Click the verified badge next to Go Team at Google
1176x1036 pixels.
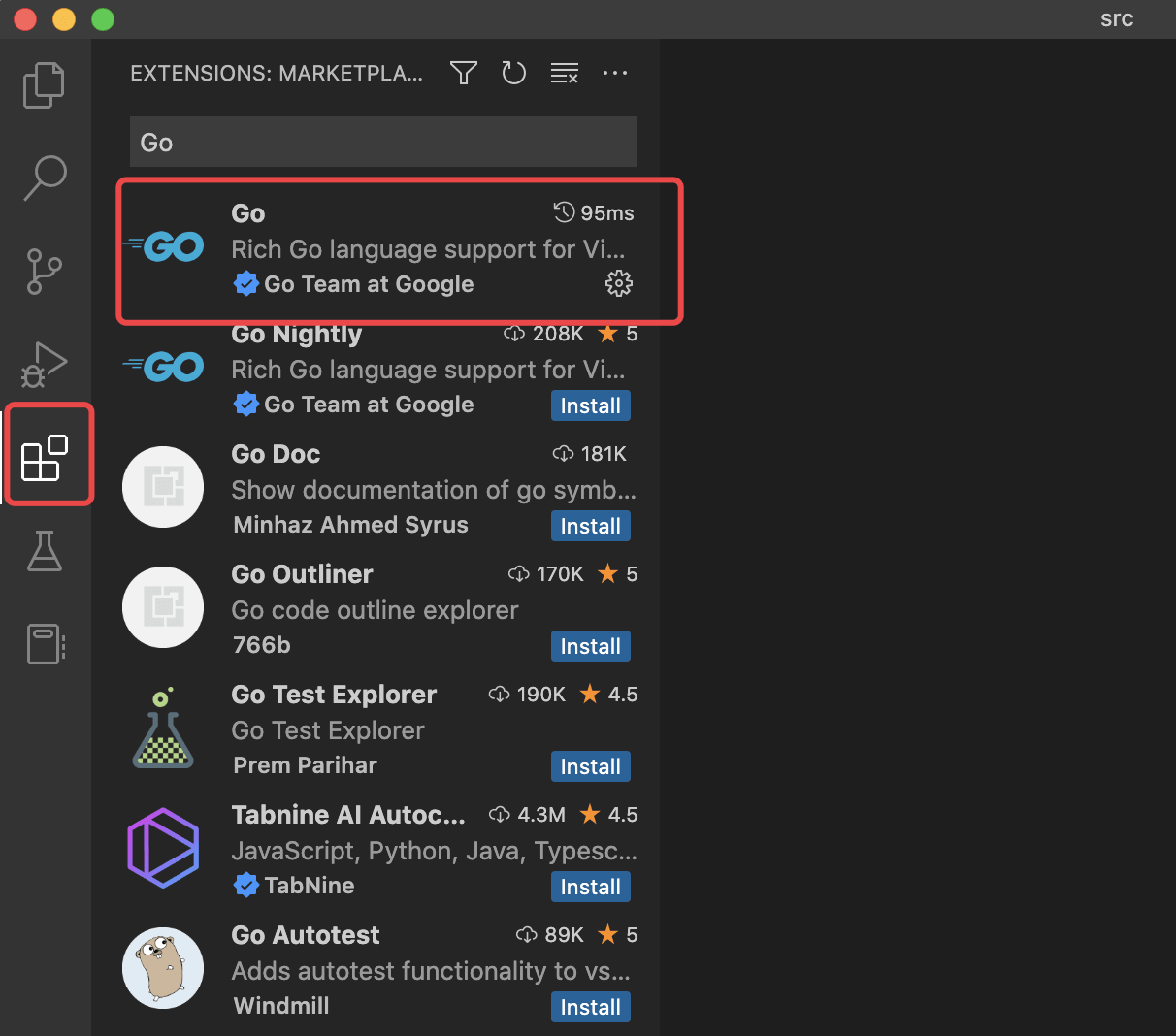pos(246,283)
